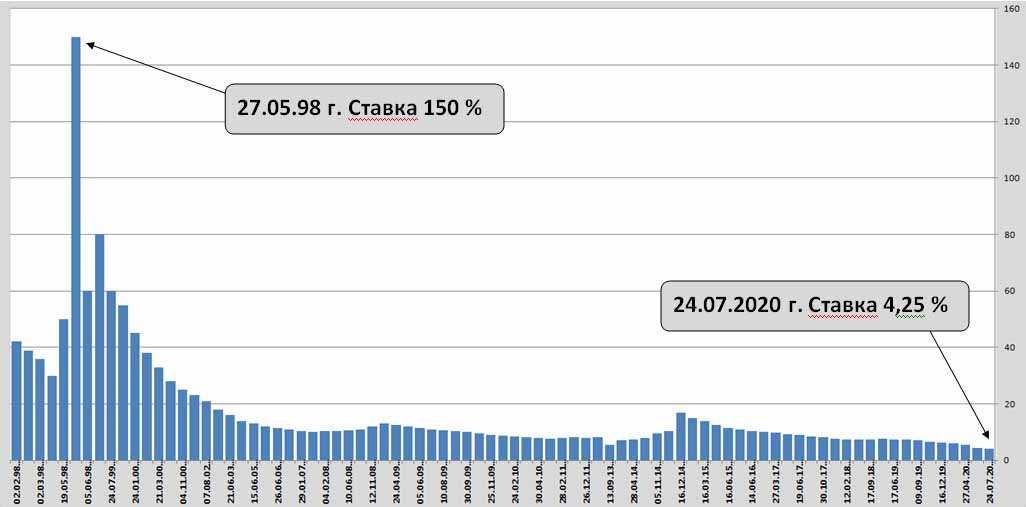The height and width of the screenshot is (507, 1026).
Task: Click the x-axis date label 16.06.15
Action: (728, 483)
